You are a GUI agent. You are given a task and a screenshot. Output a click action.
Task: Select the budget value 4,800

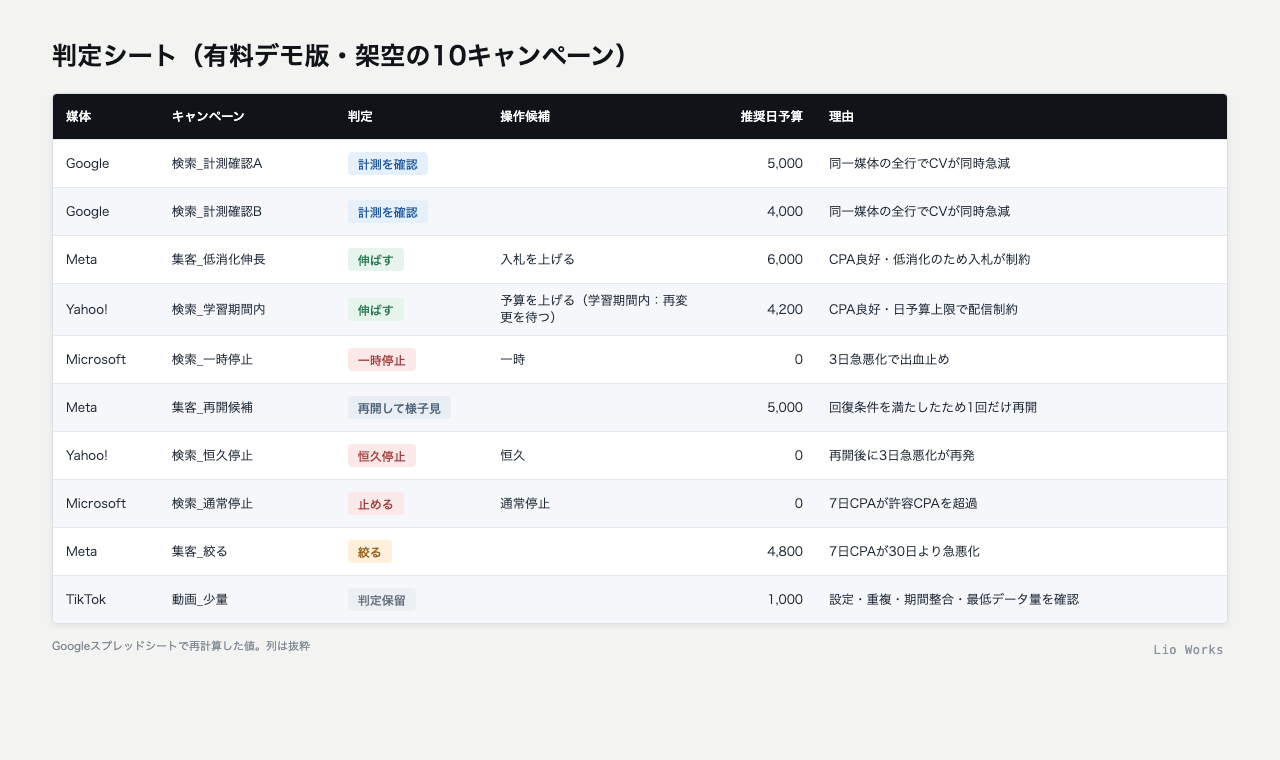tap(785, 551)
